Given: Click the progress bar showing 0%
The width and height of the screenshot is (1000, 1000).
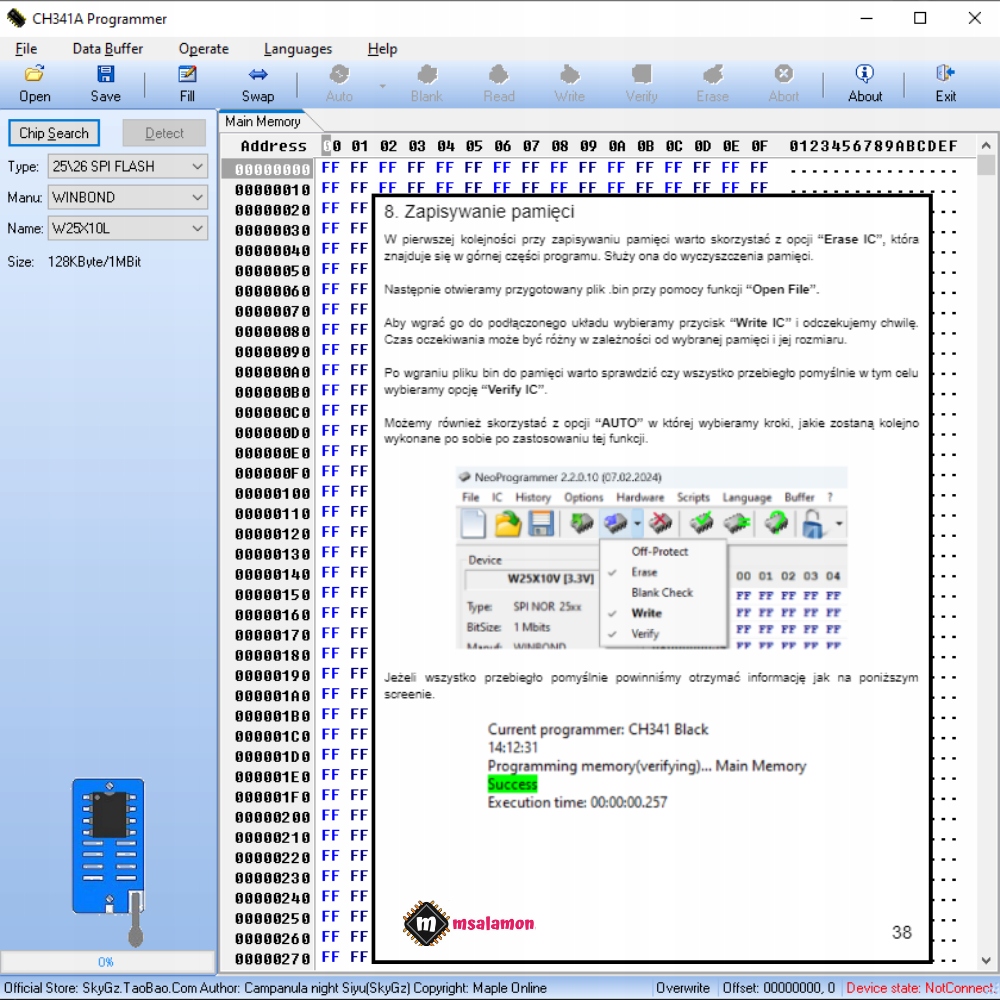Looking at the screenshot, I should coord(107,962).
